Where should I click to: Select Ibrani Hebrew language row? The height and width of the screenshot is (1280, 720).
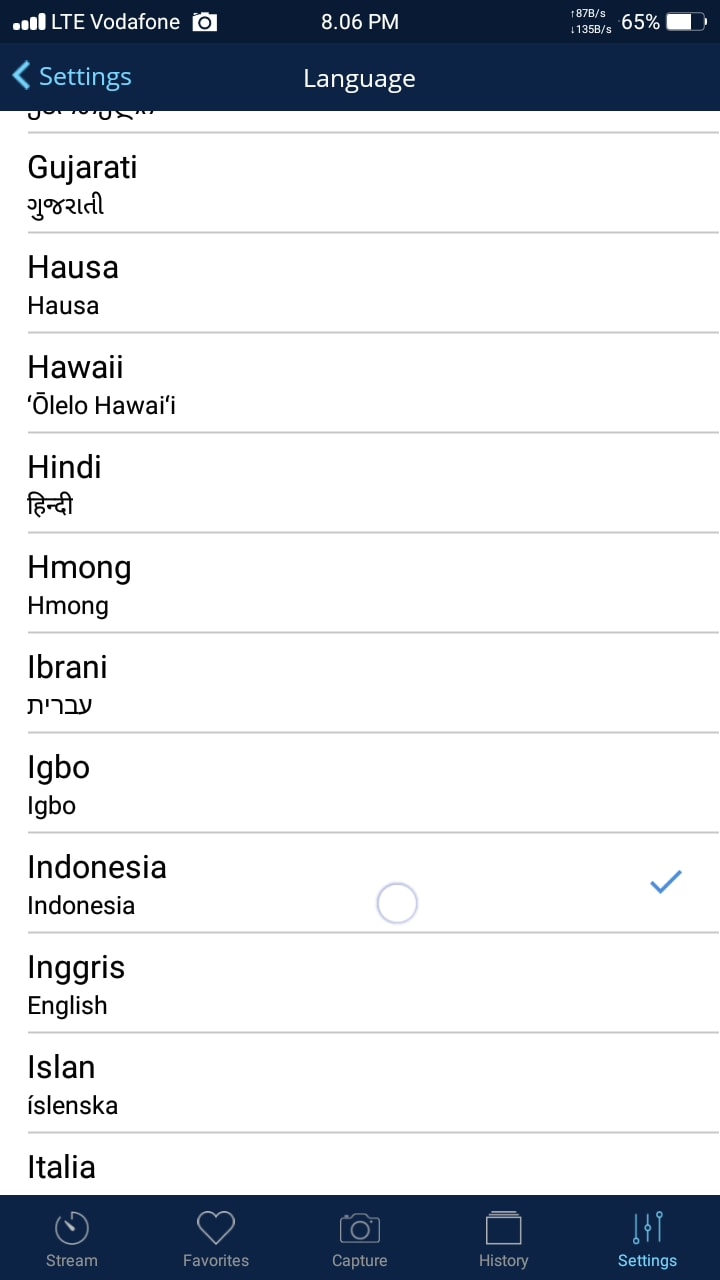click(360, 683)
